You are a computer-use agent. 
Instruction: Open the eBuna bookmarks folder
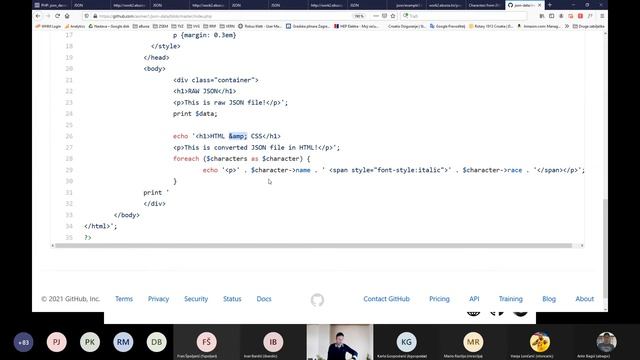pos(141,26)
